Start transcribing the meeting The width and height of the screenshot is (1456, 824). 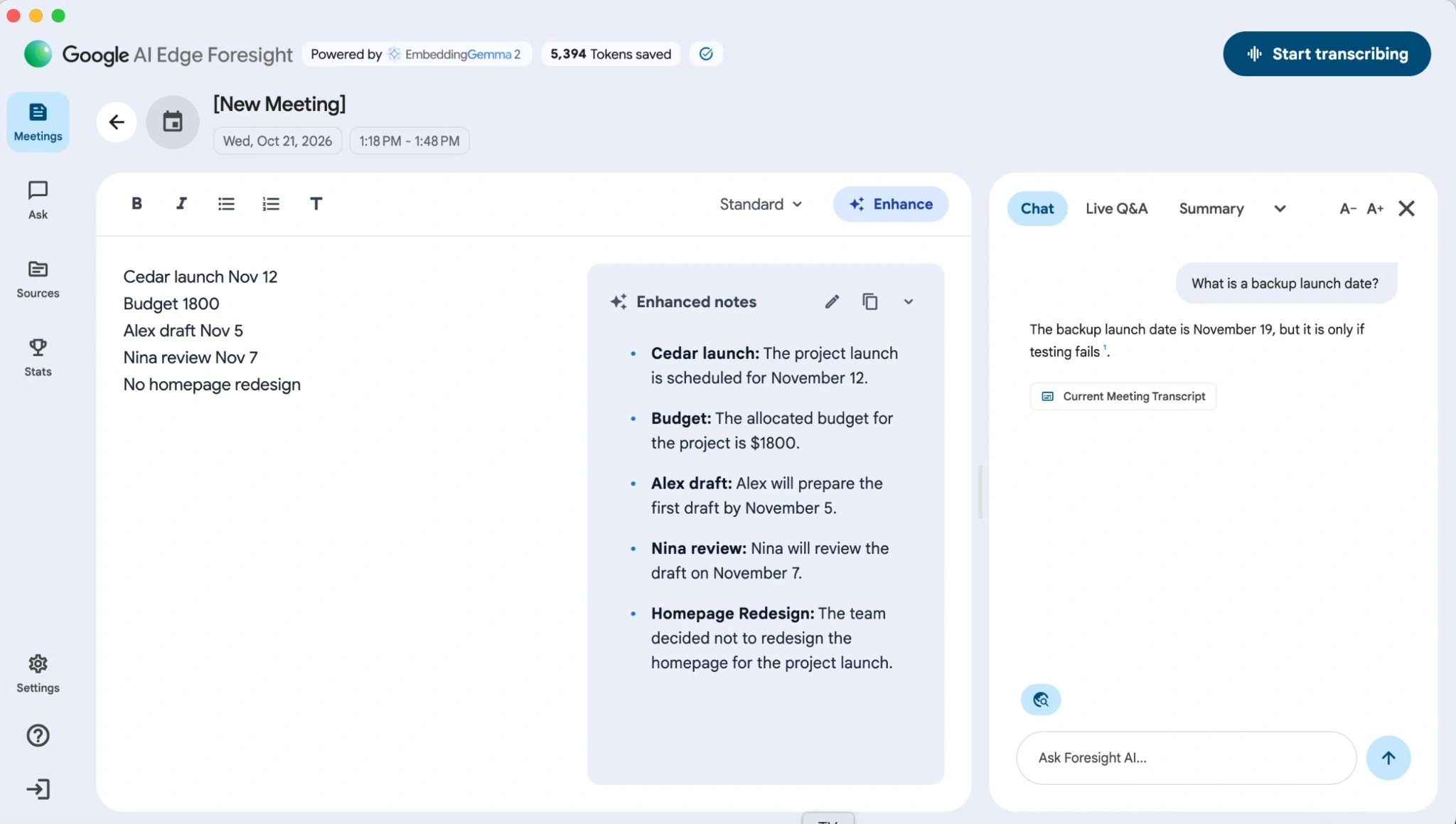point(1327,54)
